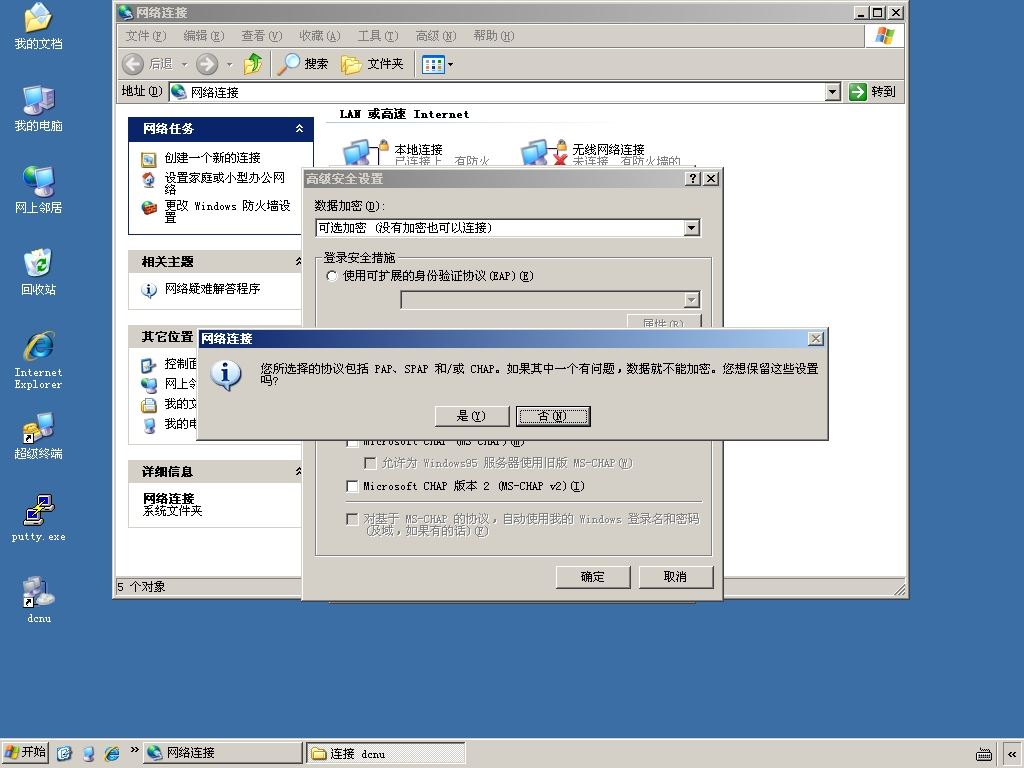Open the Favorites (收藏) menu
The height and width of the screenshot is (768, 1024).
click(320, 36)
